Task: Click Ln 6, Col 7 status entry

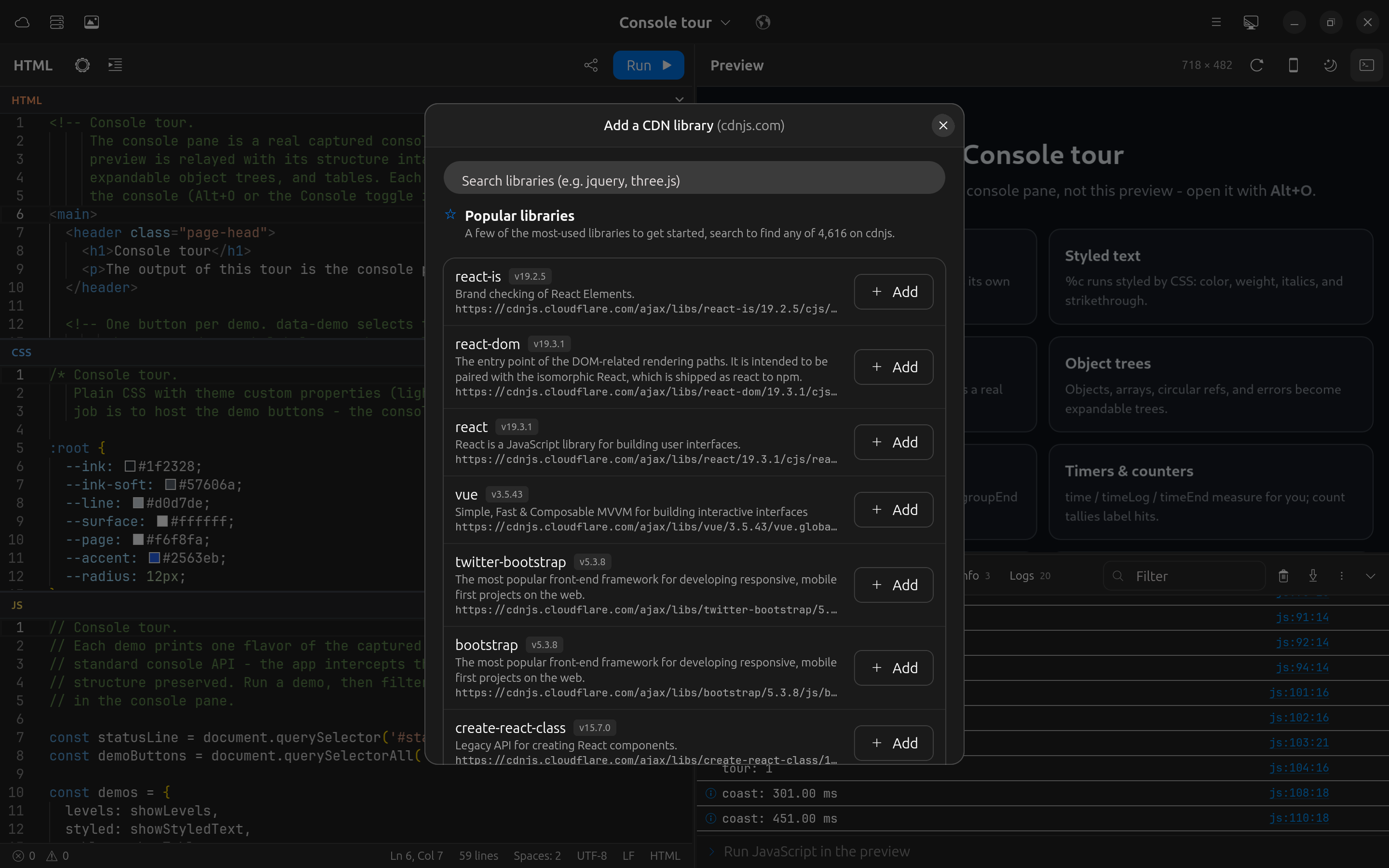Action: [x=416, y=855]
